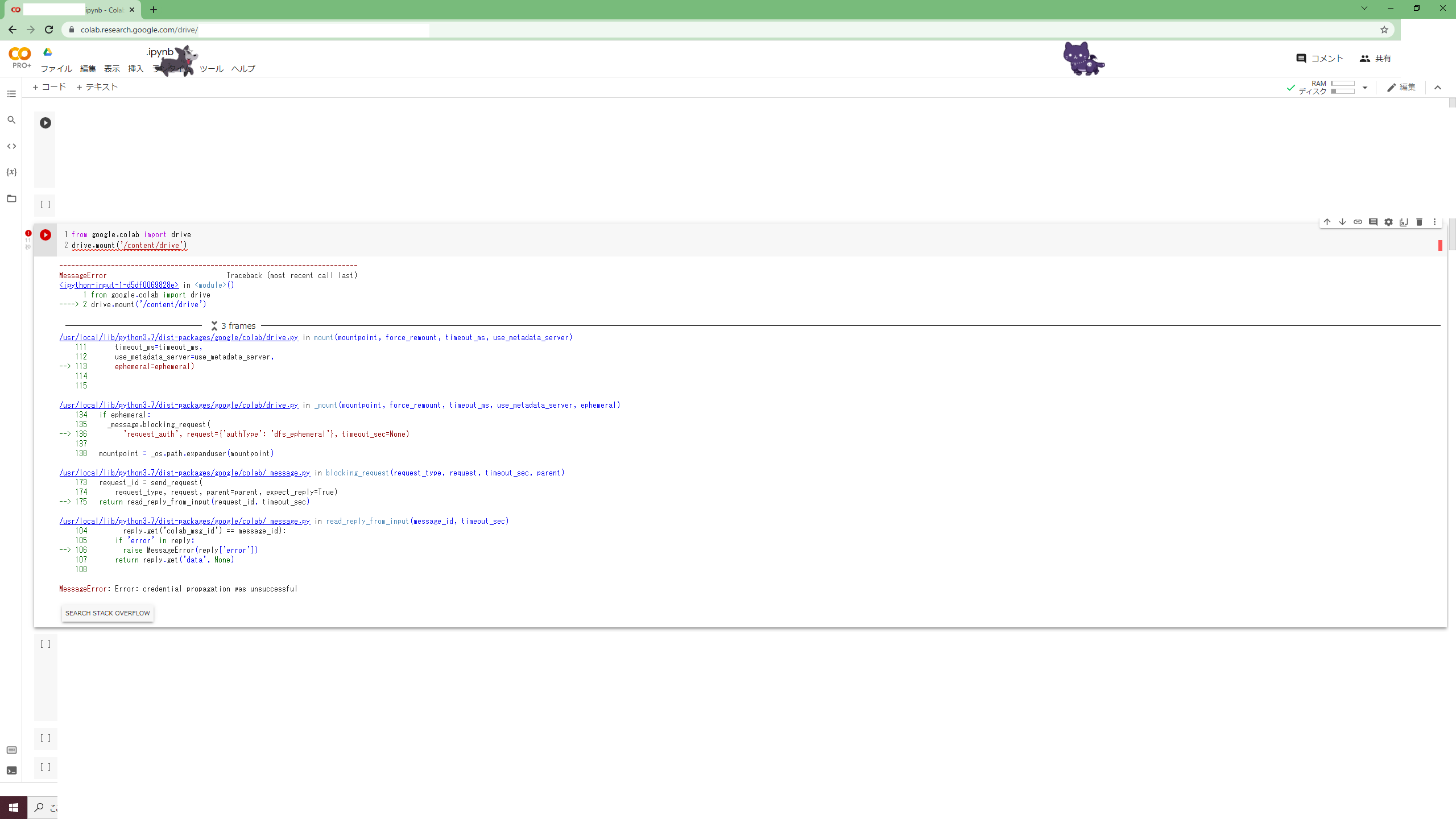The width and height of the screenshot is (1456, 819).
Task: Run the drive.mount cell
Action: click(45, 235)
